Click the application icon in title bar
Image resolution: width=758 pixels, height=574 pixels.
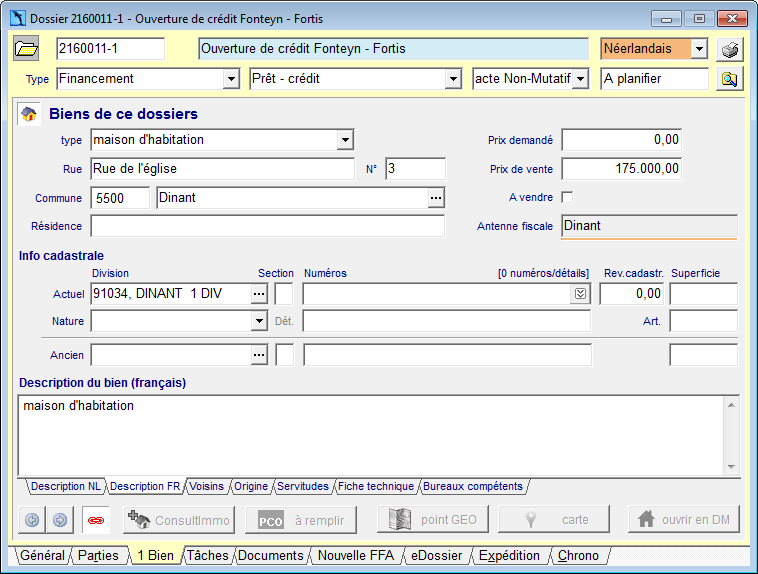[x=18, y=18]
